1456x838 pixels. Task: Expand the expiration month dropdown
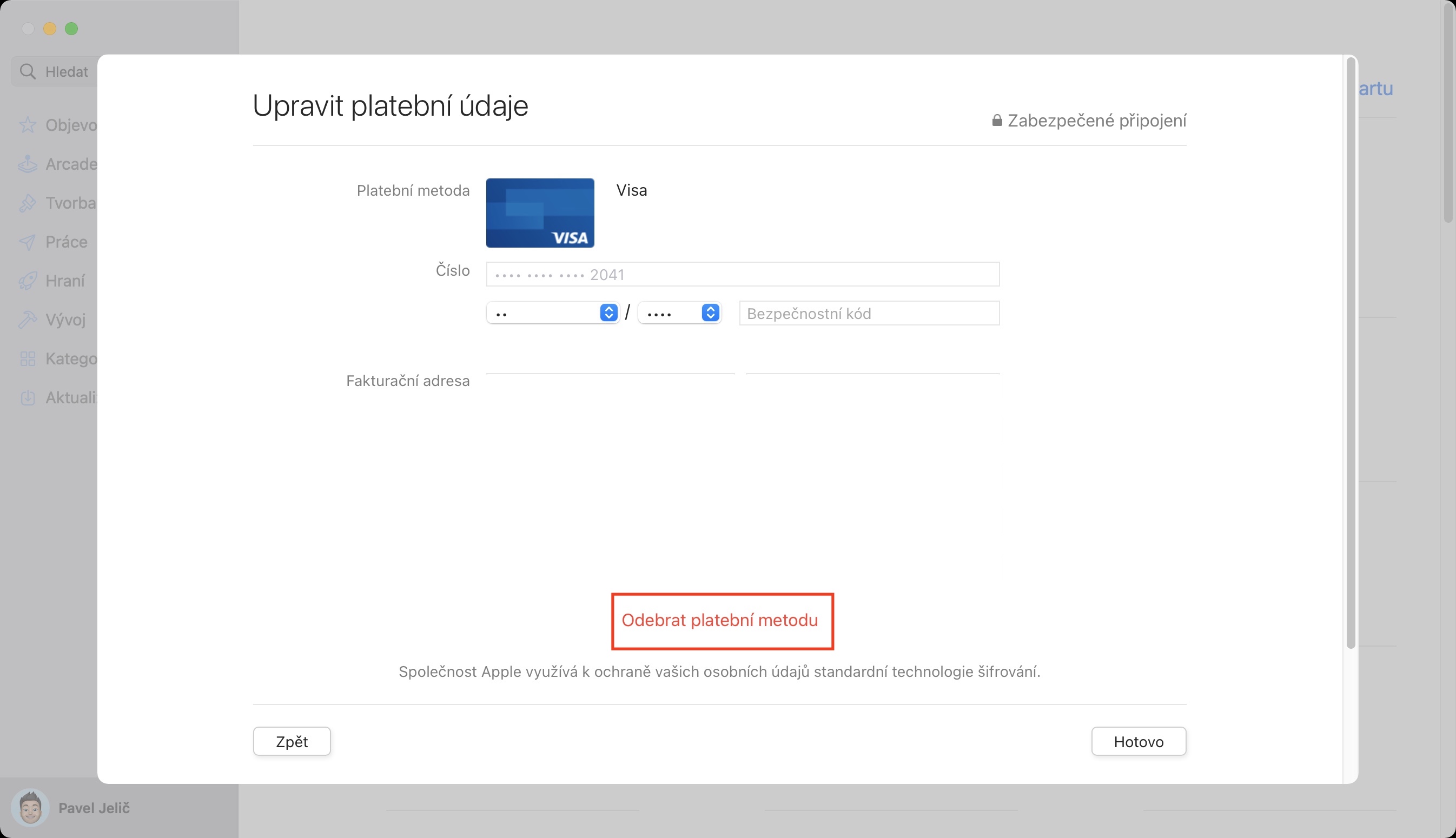pyautogui.click(x=608, y=313)
